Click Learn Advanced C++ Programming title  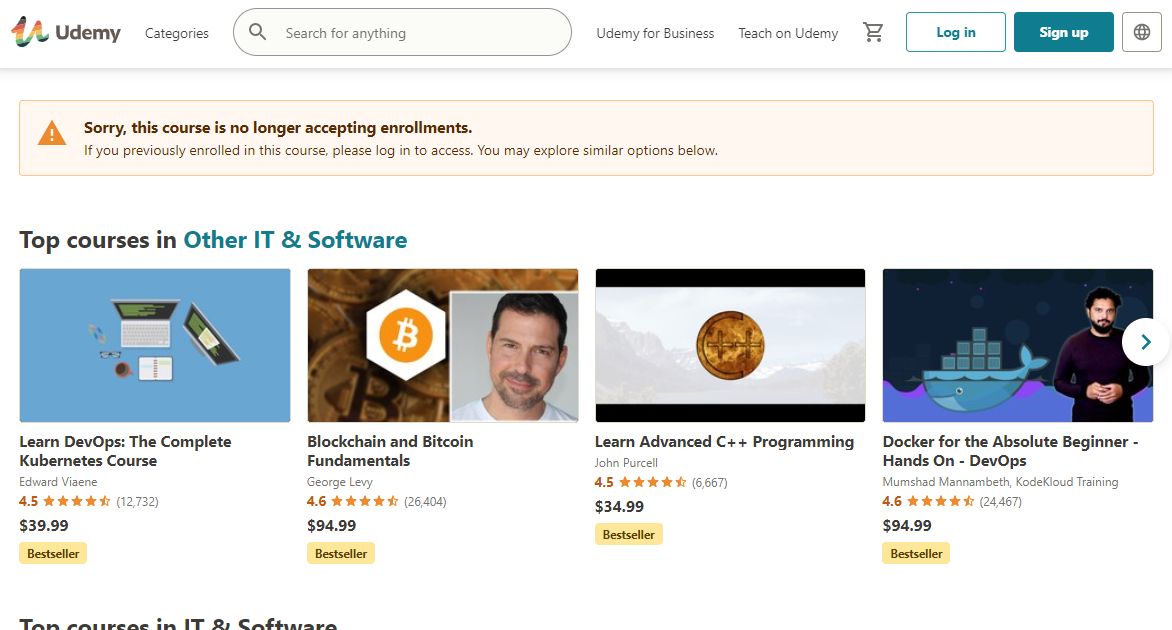coord(724,441)
